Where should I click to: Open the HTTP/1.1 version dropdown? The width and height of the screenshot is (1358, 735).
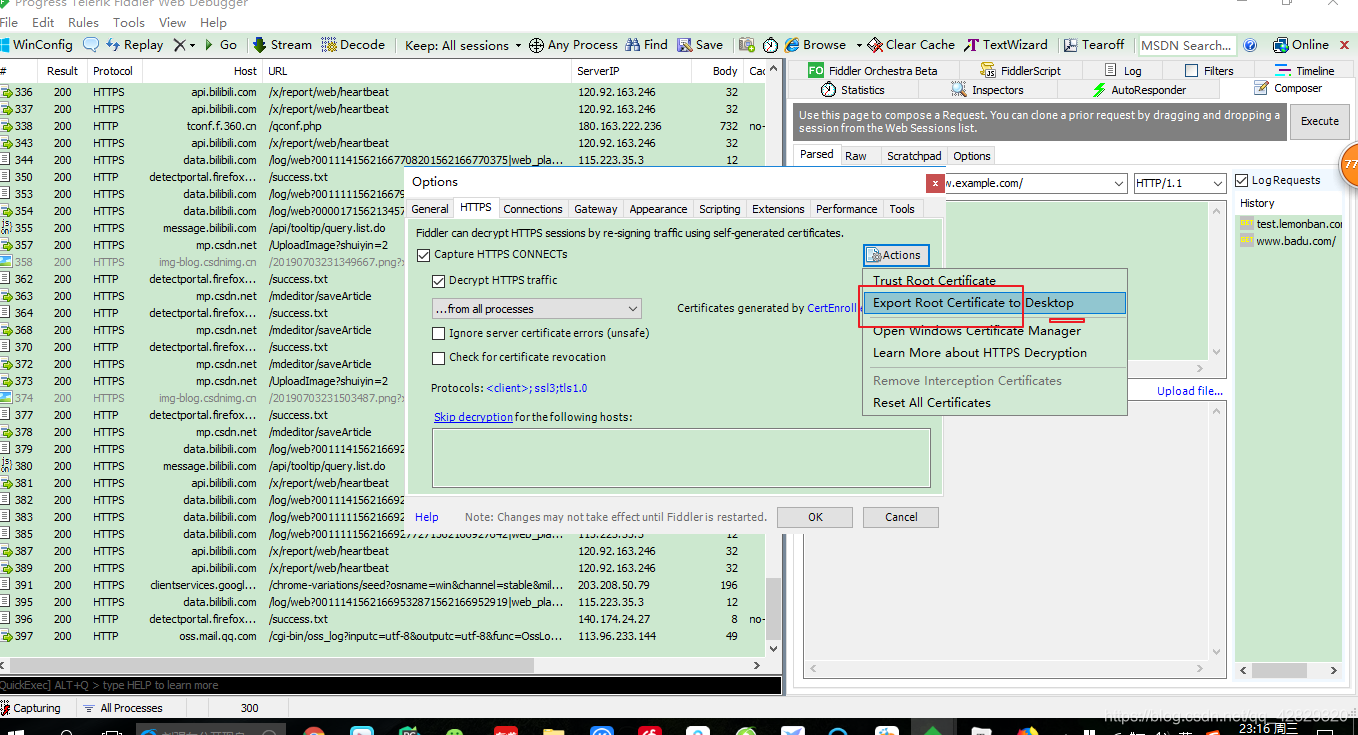(x=1180, y=183)
